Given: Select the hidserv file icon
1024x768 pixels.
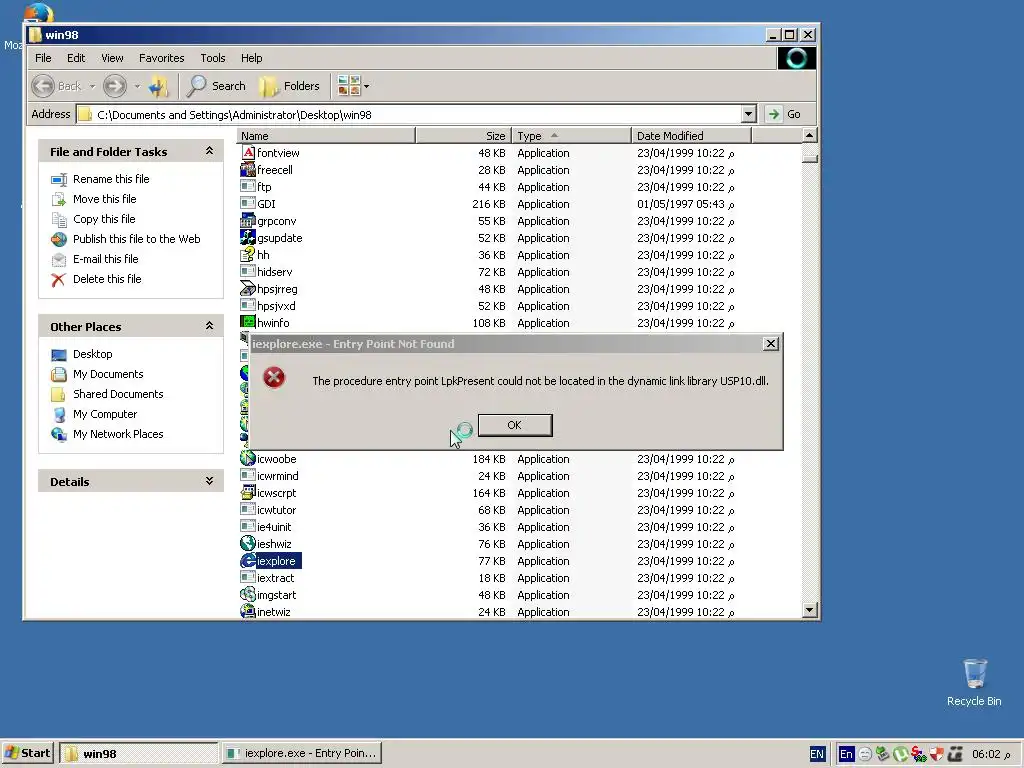Looking at the screenshot, I should click(x=248, y=272).
